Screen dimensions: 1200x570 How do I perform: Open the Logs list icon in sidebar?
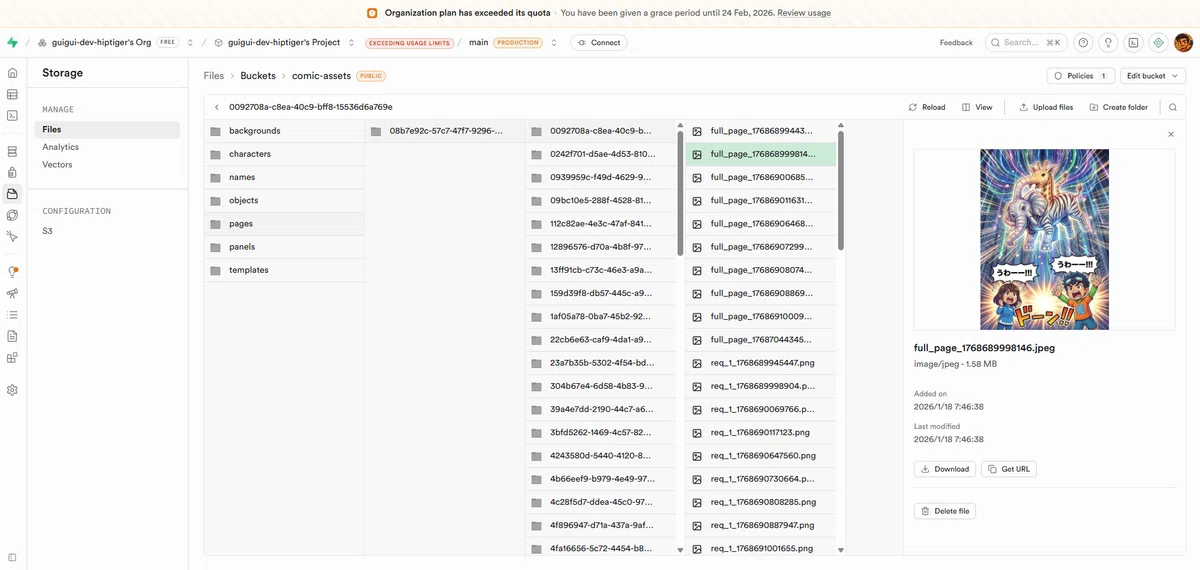coord(12,314)
